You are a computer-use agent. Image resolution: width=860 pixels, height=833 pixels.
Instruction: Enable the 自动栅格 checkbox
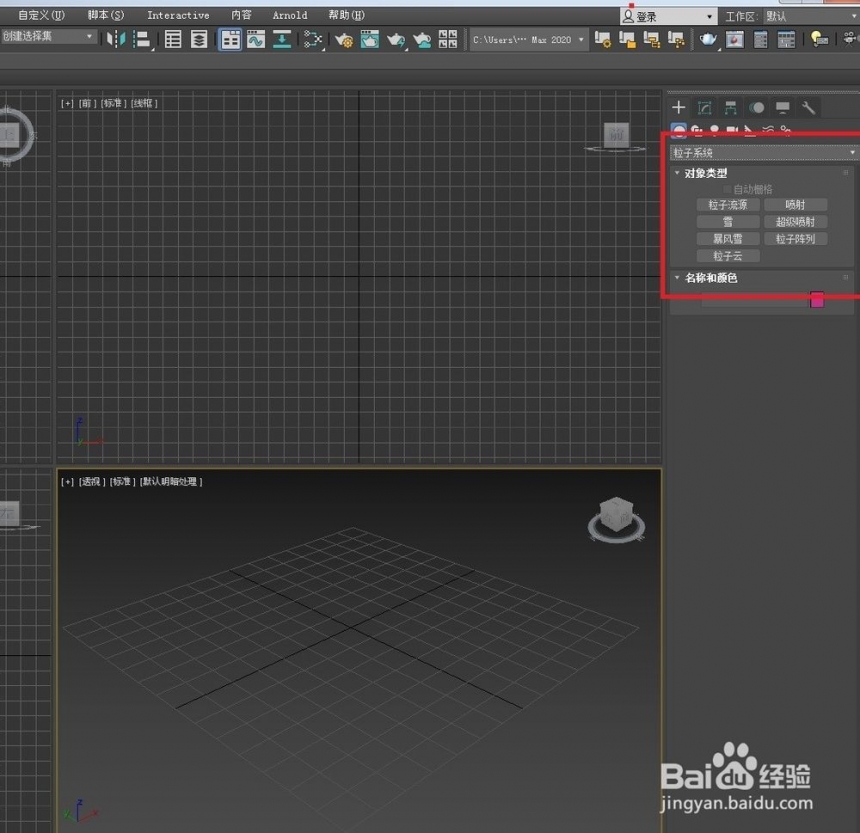tap(727, 189)
